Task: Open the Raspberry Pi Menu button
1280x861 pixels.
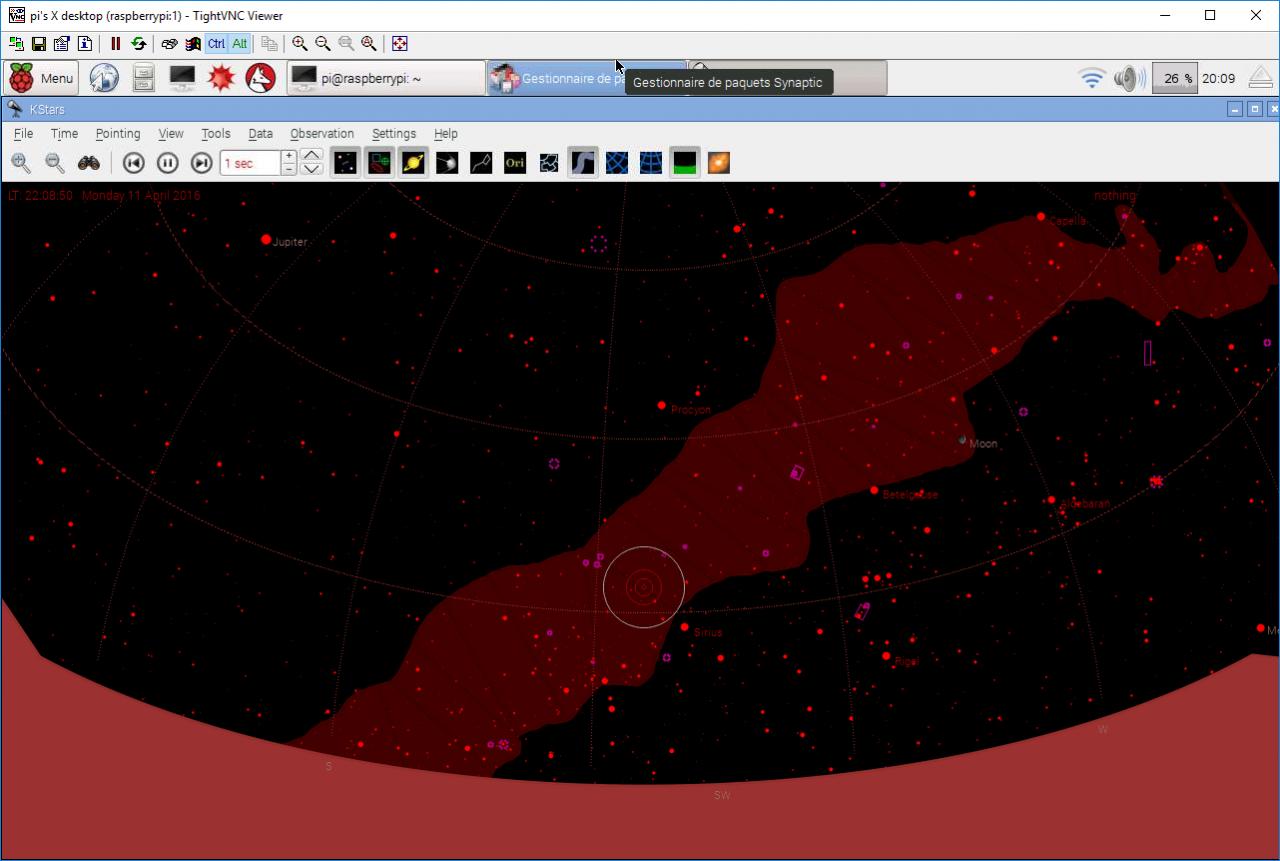Action: pos(41,78)
